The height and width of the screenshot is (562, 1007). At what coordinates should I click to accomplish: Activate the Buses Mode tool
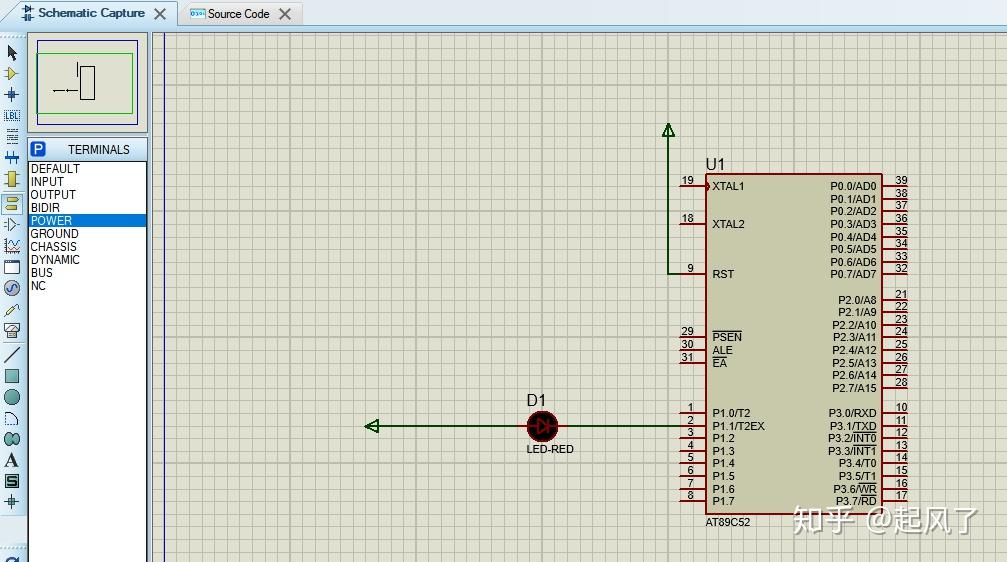pos(12,157)
